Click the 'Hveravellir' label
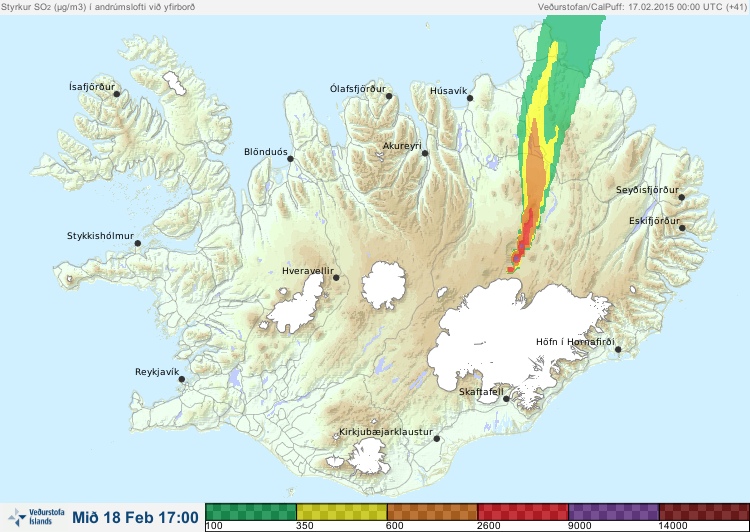The image size is (750, 532). click(308, 271)
